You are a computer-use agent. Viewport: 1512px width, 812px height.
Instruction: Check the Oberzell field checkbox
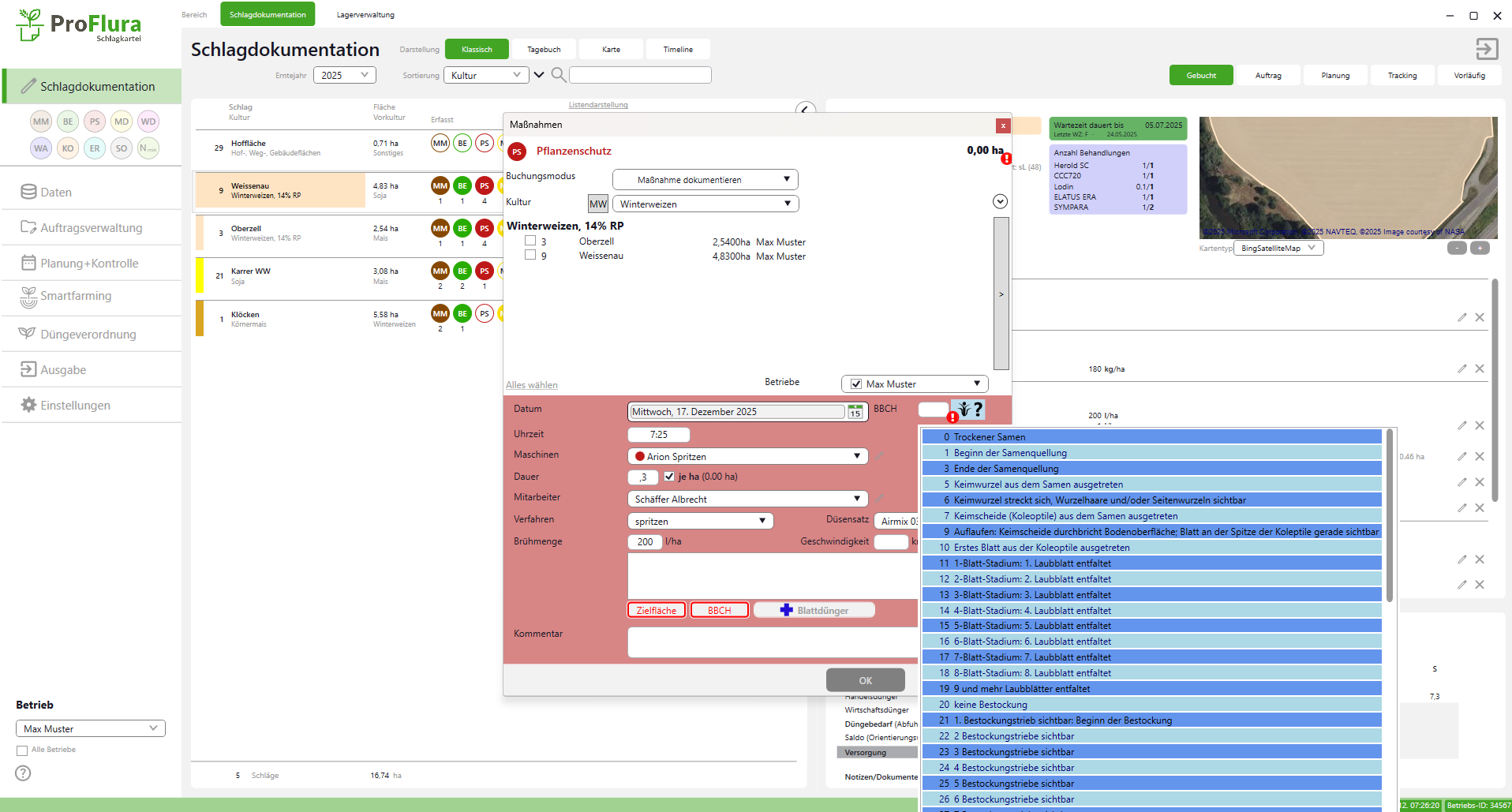pos(530,241)
